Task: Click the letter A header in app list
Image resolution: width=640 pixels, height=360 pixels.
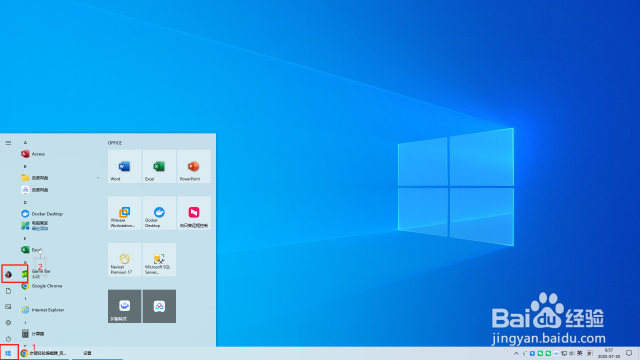Action: tap(25, 142)
